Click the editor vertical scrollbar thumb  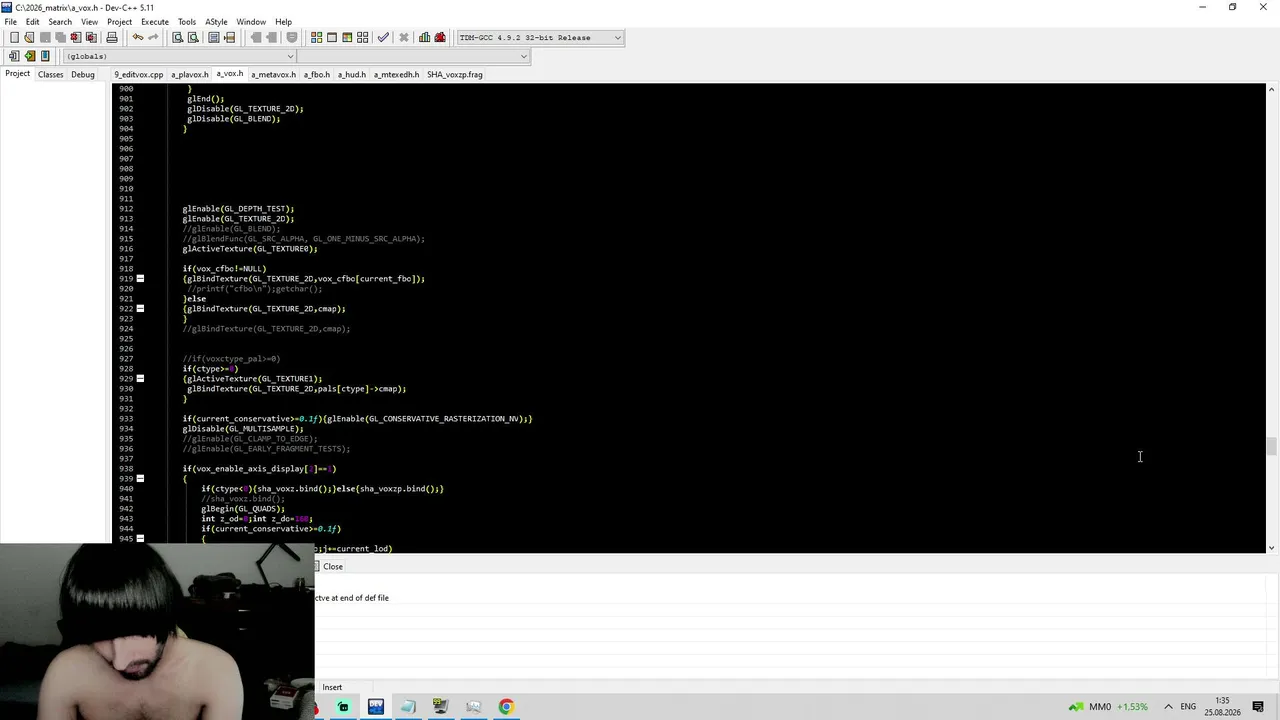point(1271,446)
